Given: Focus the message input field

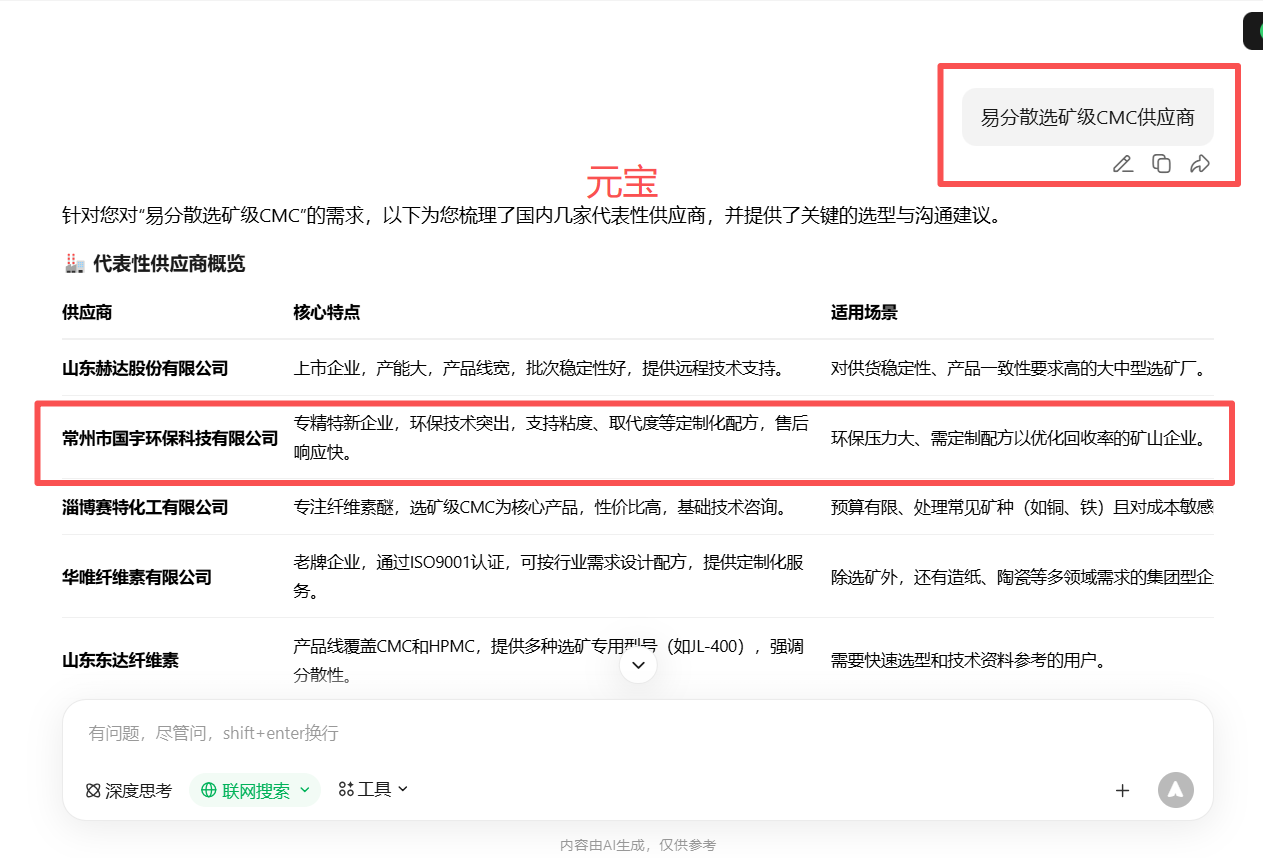Looking at the screenshot, I should tap(638, 733).
